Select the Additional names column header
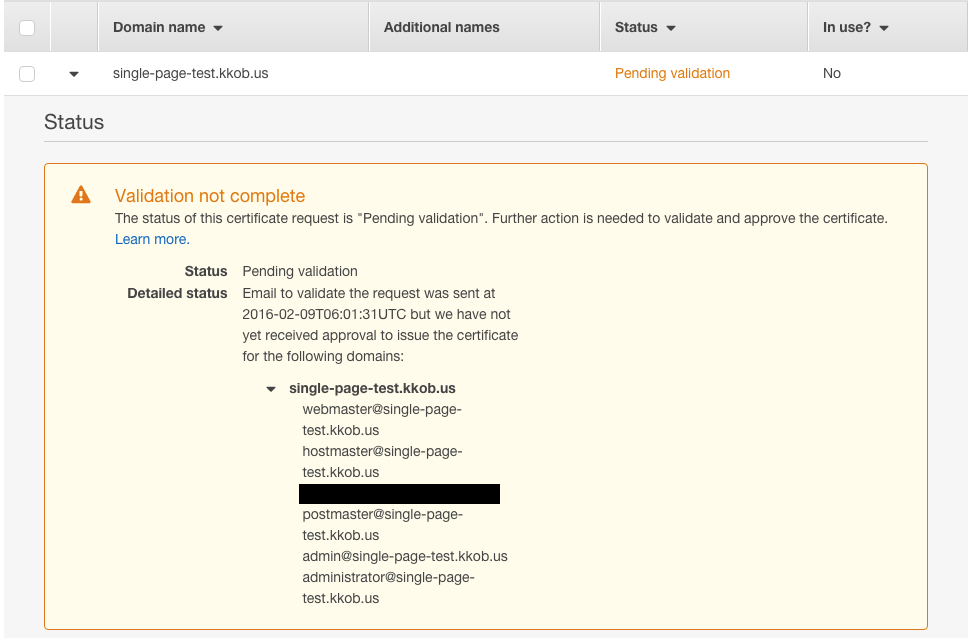The height and width of the screenshot is (638, 970). [441, 27]
